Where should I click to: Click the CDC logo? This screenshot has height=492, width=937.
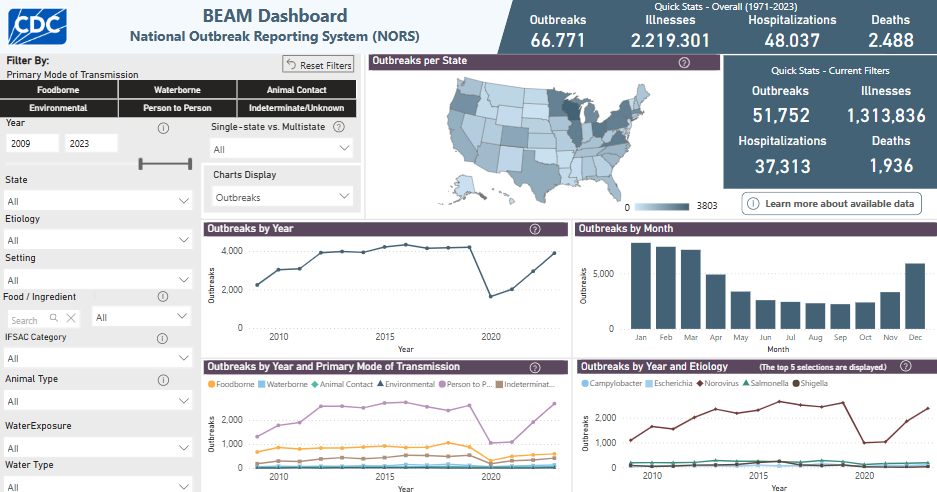point(37,27)
